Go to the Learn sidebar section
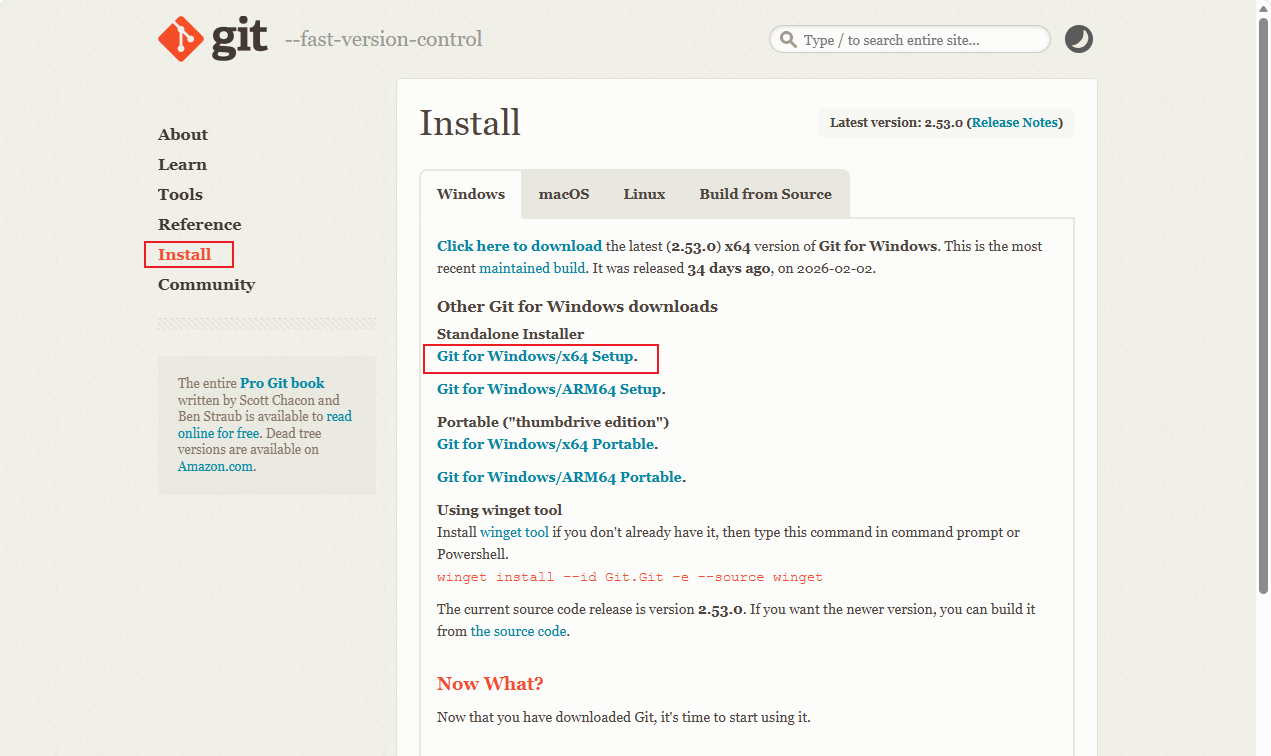1271x756 pixels. pos(182,165)
